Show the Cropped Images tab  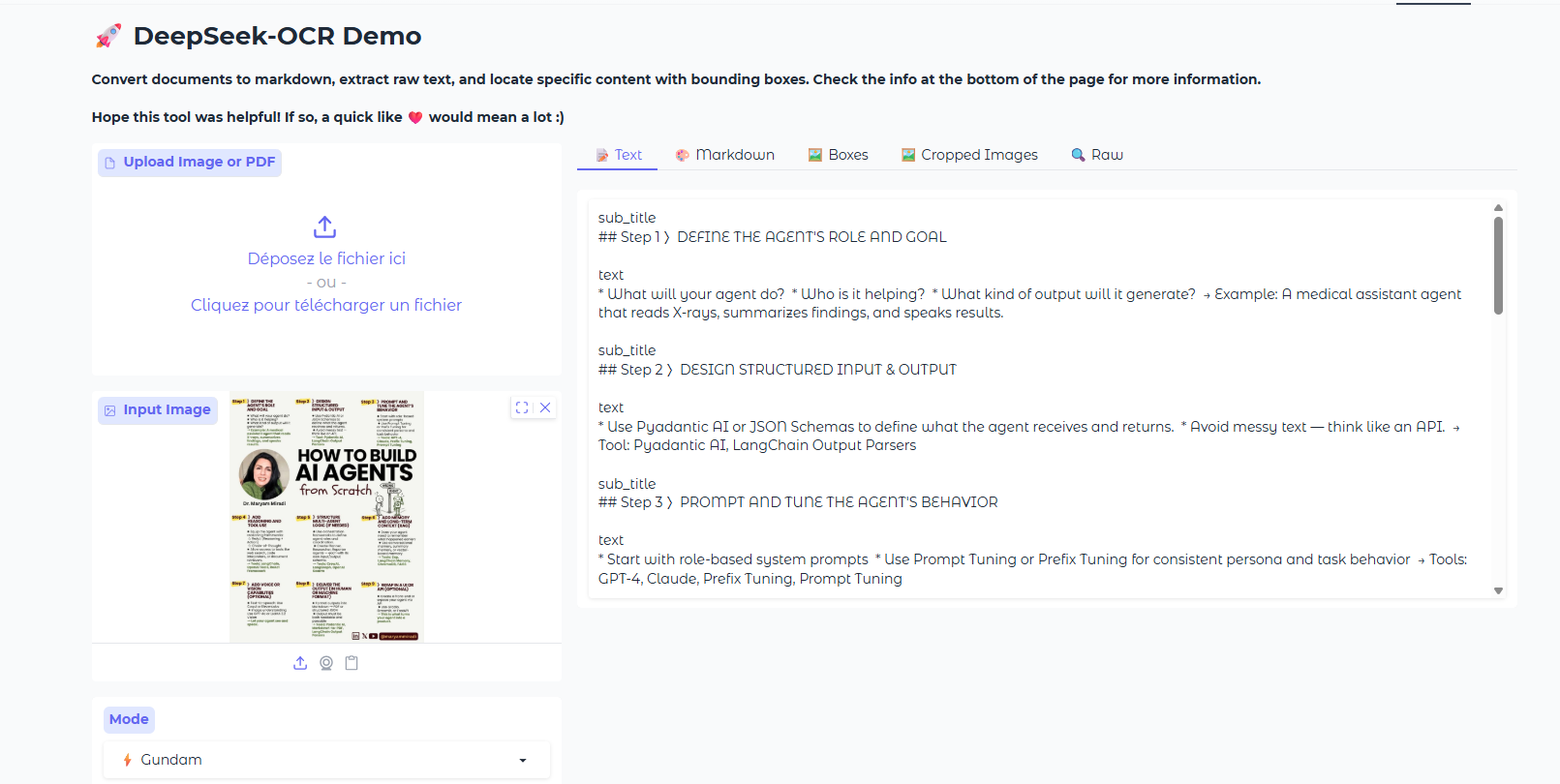968,155
